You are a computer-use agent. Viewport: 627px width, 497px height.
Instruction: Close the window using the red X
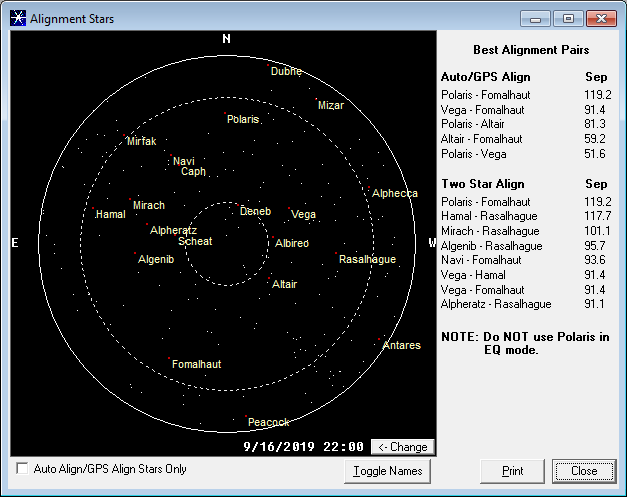coord(599,18)
